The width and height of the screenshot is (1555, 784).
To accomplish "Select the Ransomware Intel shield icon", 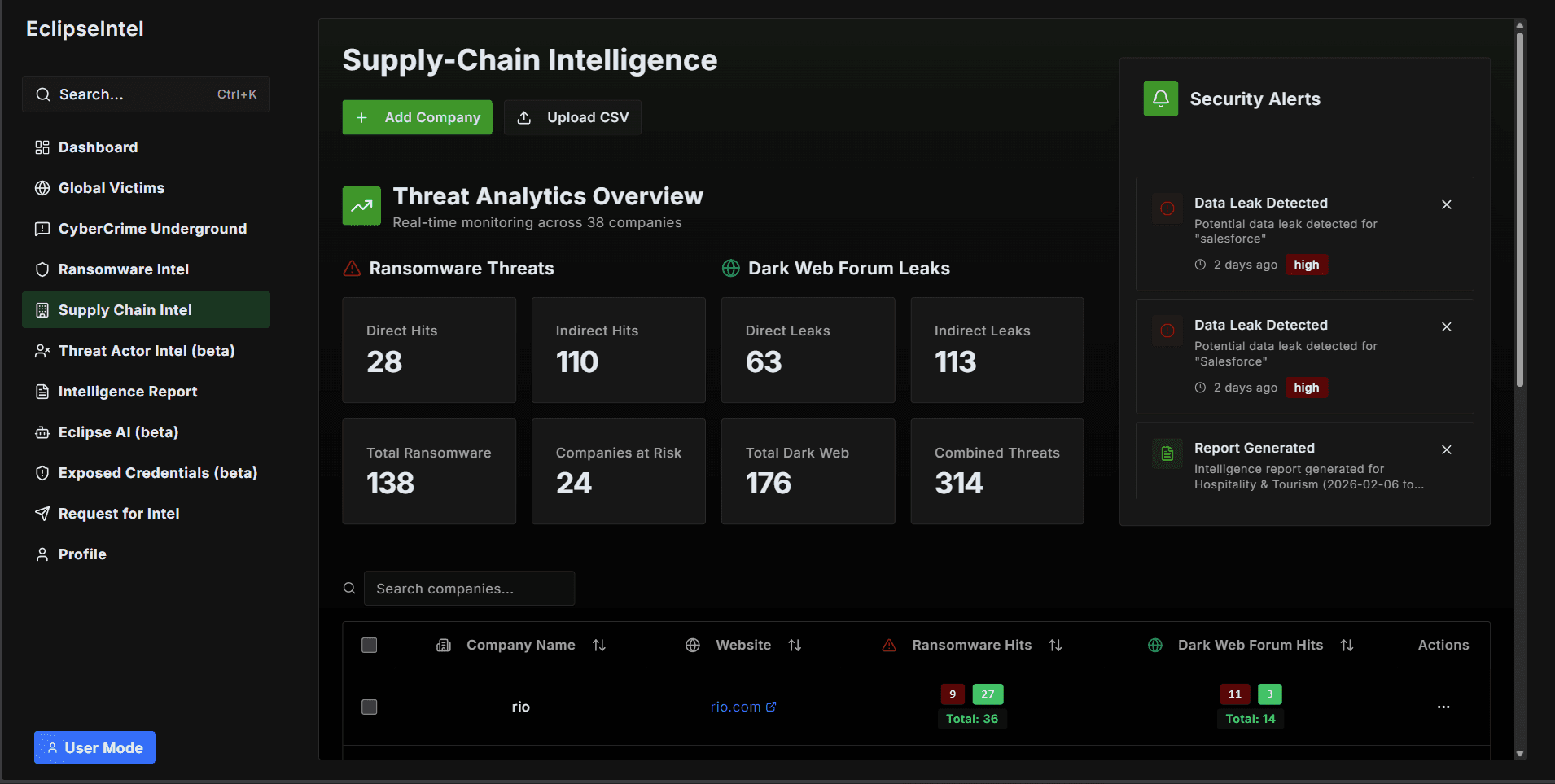I will pos(42,269).
